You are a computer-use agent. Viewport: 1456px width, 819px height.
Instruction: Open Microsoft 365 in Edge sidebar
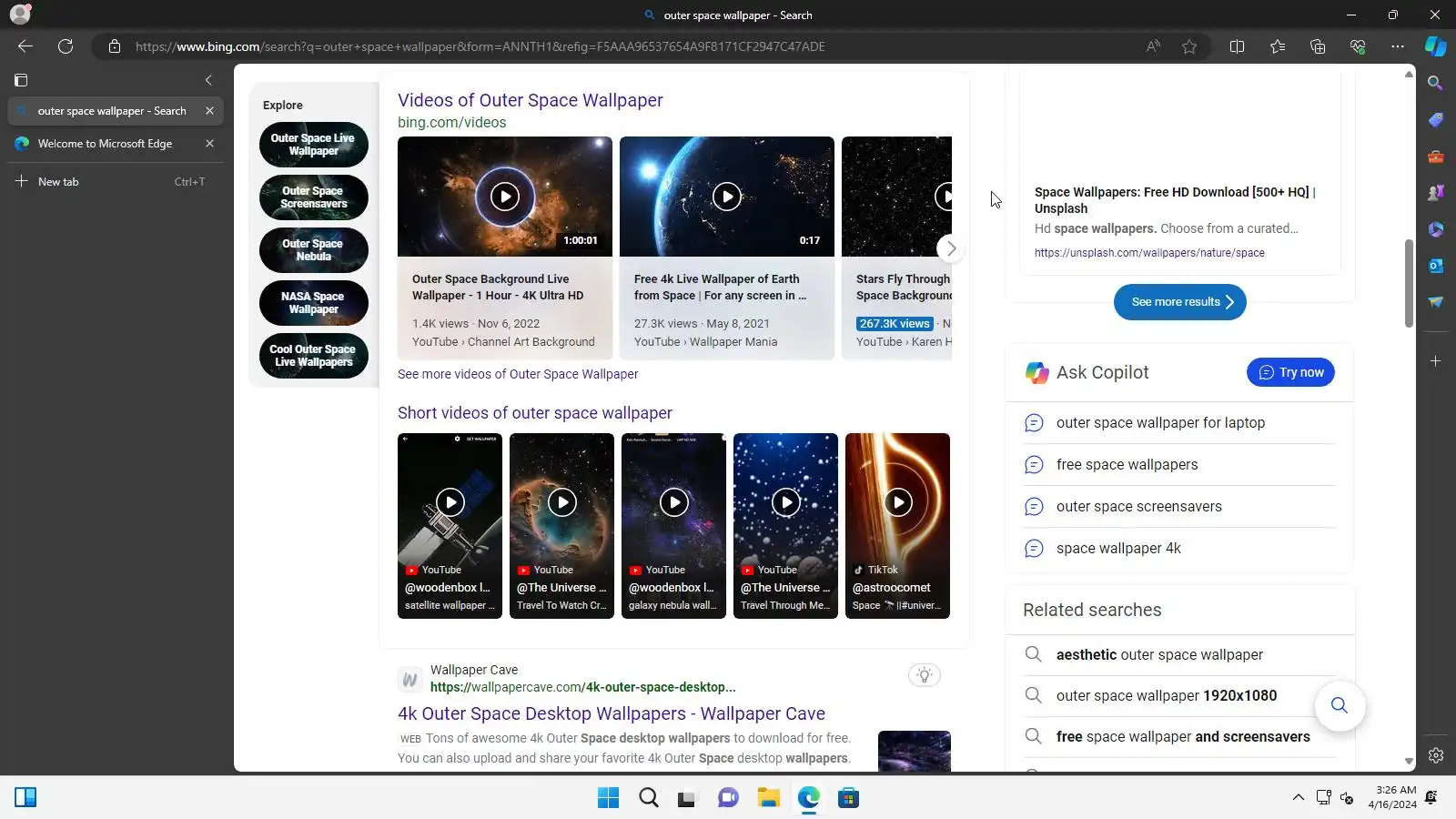point(1436,229)
